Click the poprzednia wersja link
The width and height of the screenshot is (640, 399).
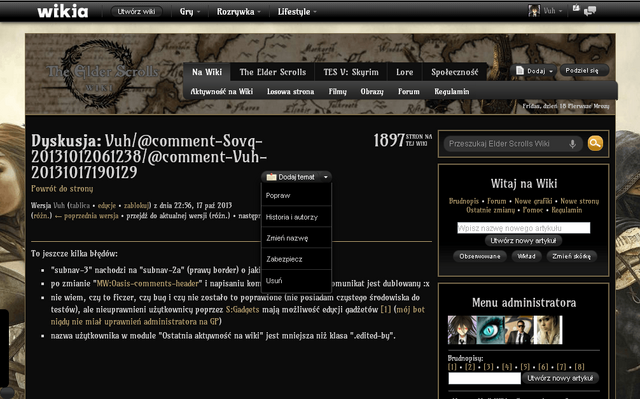coord(91,215)
